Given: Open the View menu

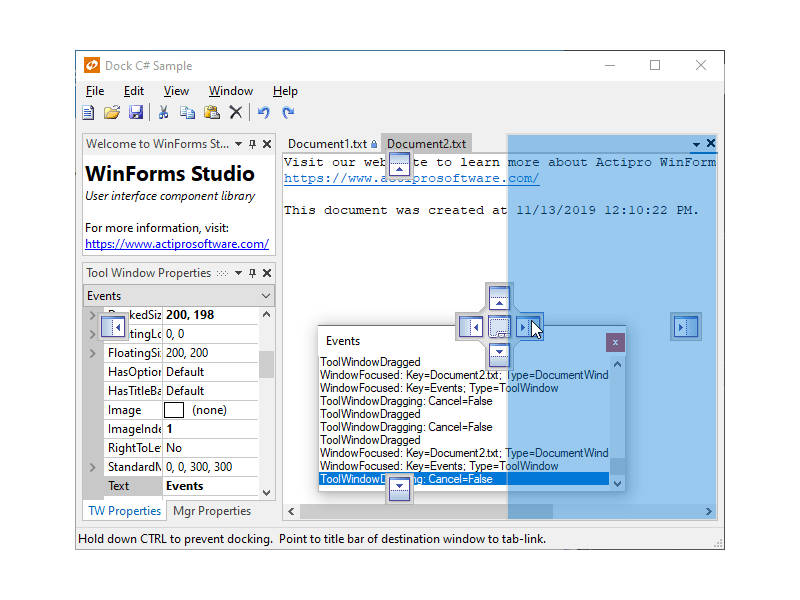Looking at the screenshot, I should click(x=176, y=91).
